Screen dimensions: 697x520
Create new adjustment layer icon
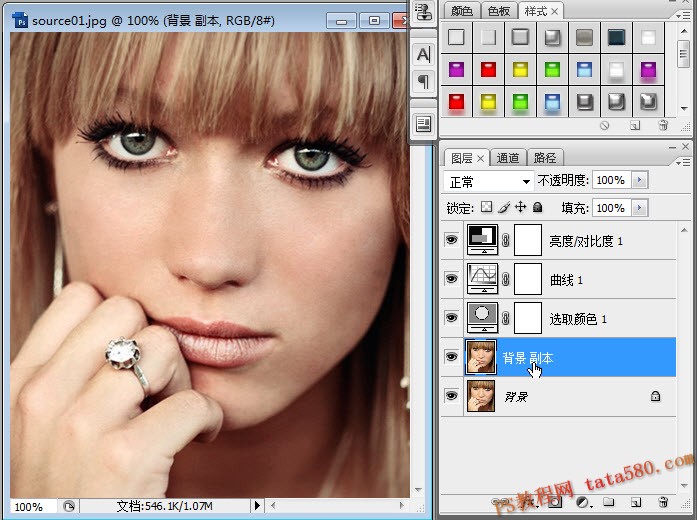pyautogui.click(x=583, y=502)
